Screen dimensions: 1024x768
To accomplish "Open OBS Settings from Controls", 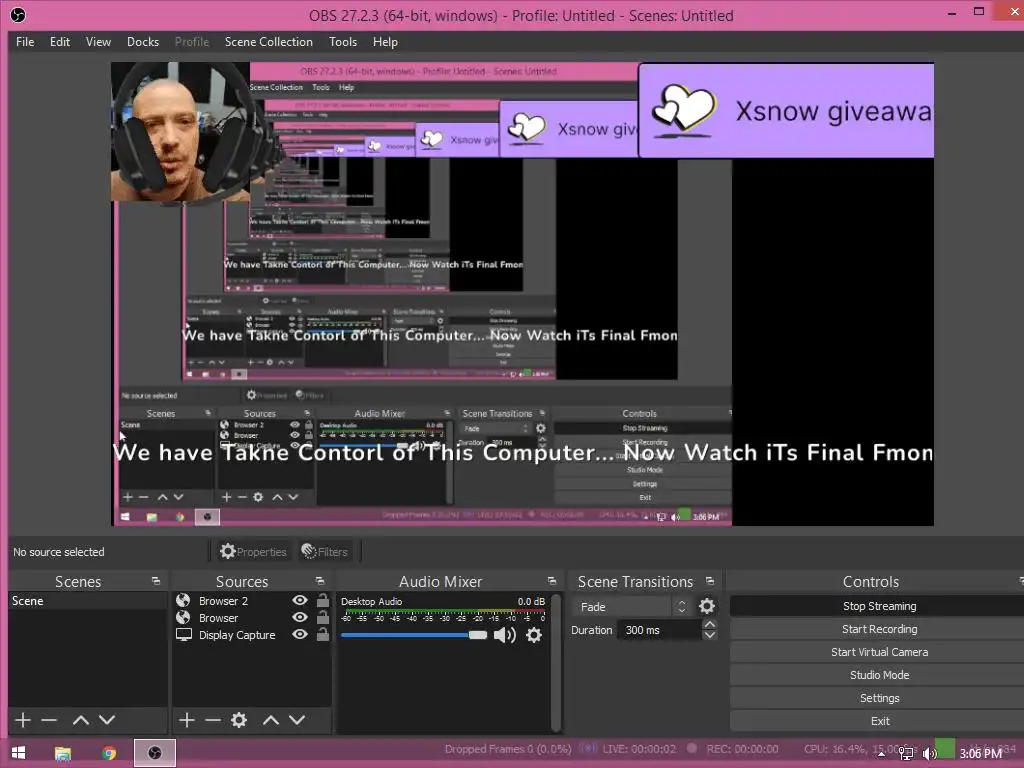I will 879,698.
